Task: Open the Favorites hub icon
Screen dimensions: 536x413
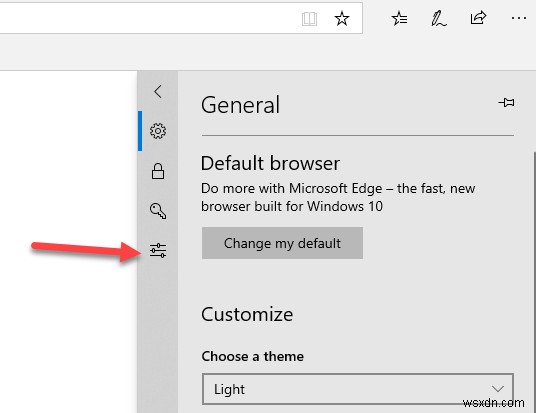Action: [399, 18]
